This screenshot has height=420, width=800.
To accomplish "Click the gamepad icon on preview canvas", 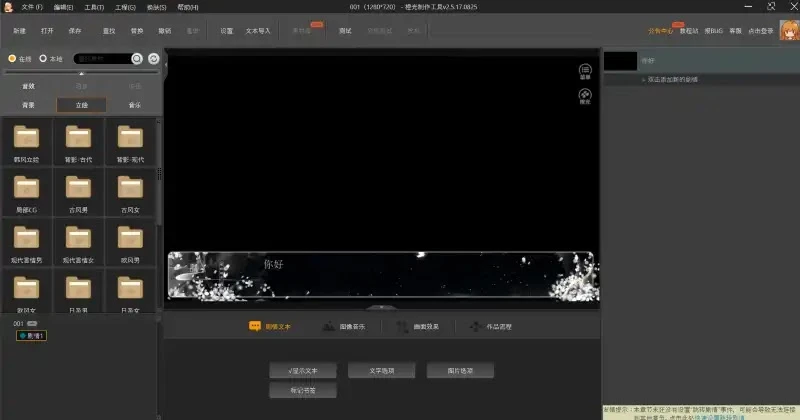I will click(x=585, y=96).
